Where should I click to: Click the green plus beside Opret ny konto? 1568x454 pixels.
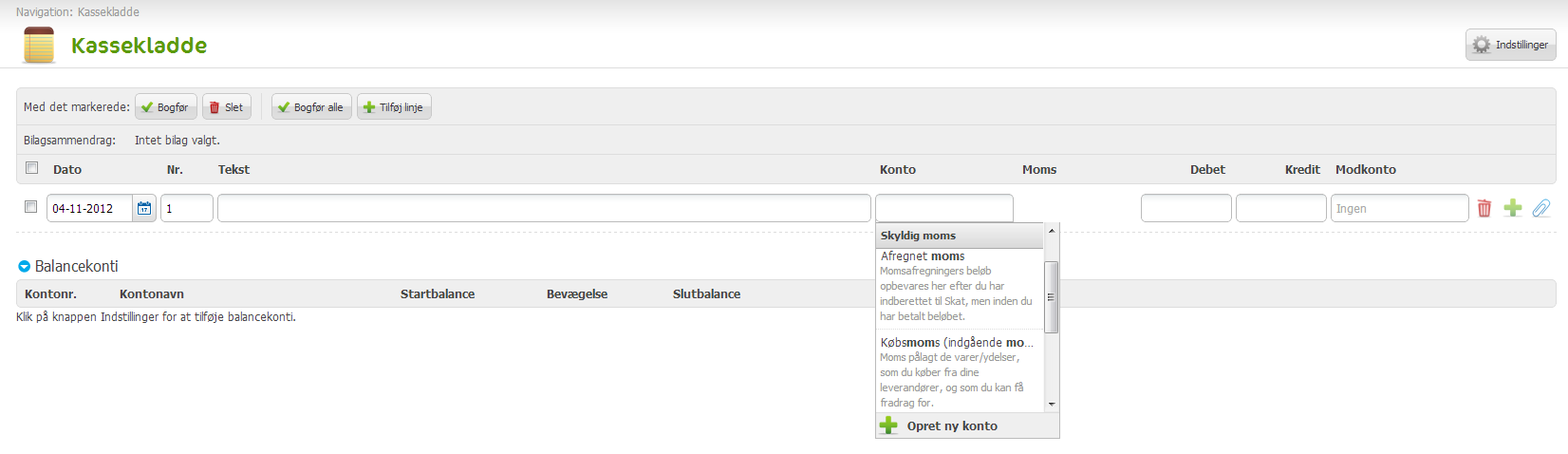click(x=888, y=426)
